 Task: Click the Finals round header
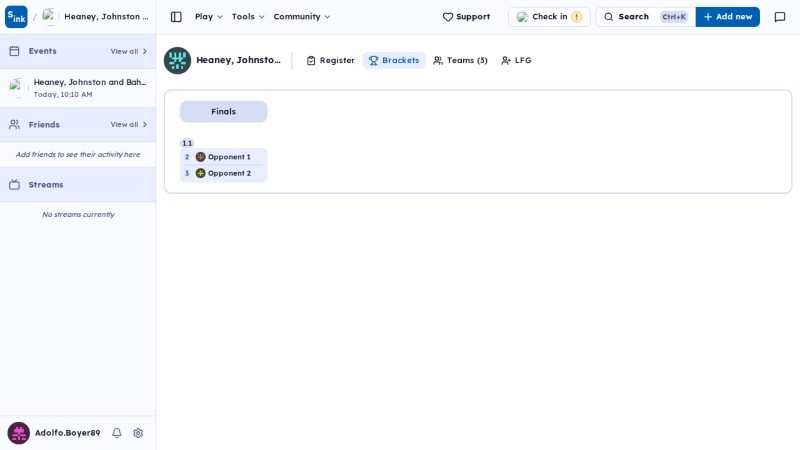click(223, 111)
